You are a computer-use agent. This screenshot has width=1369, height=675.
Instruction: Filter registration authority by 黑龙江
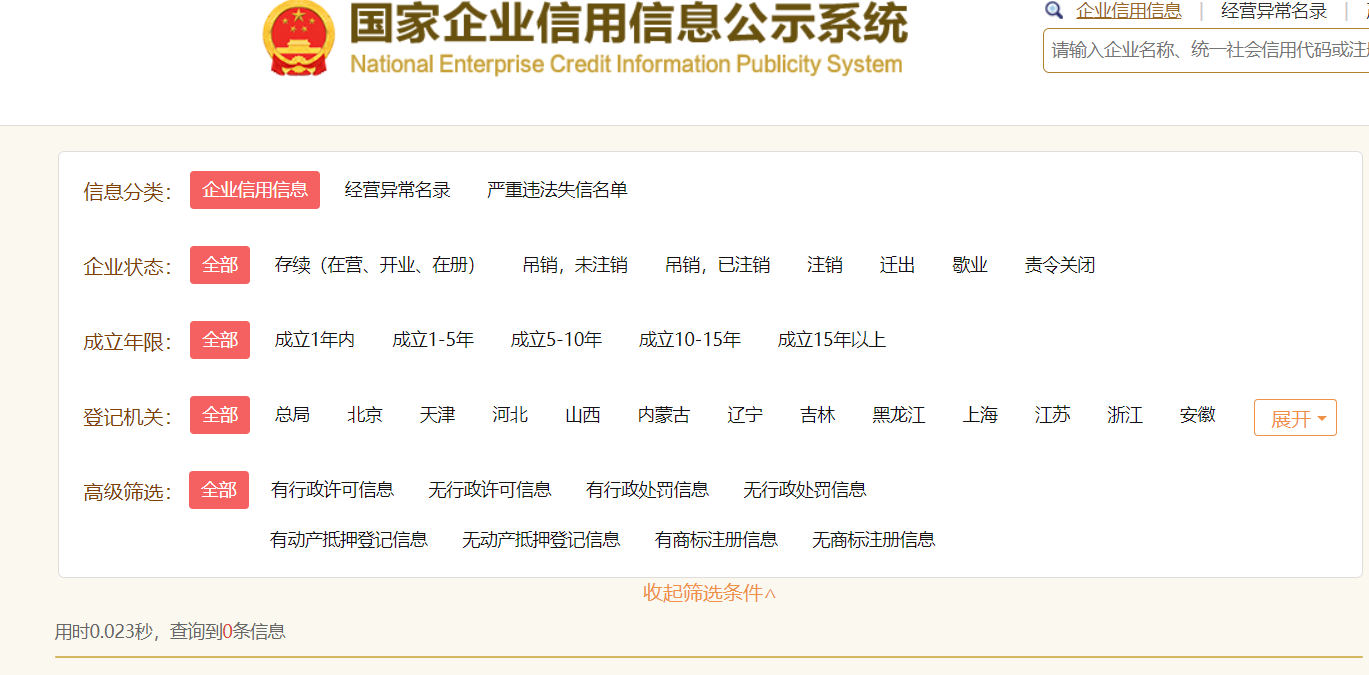899,415
